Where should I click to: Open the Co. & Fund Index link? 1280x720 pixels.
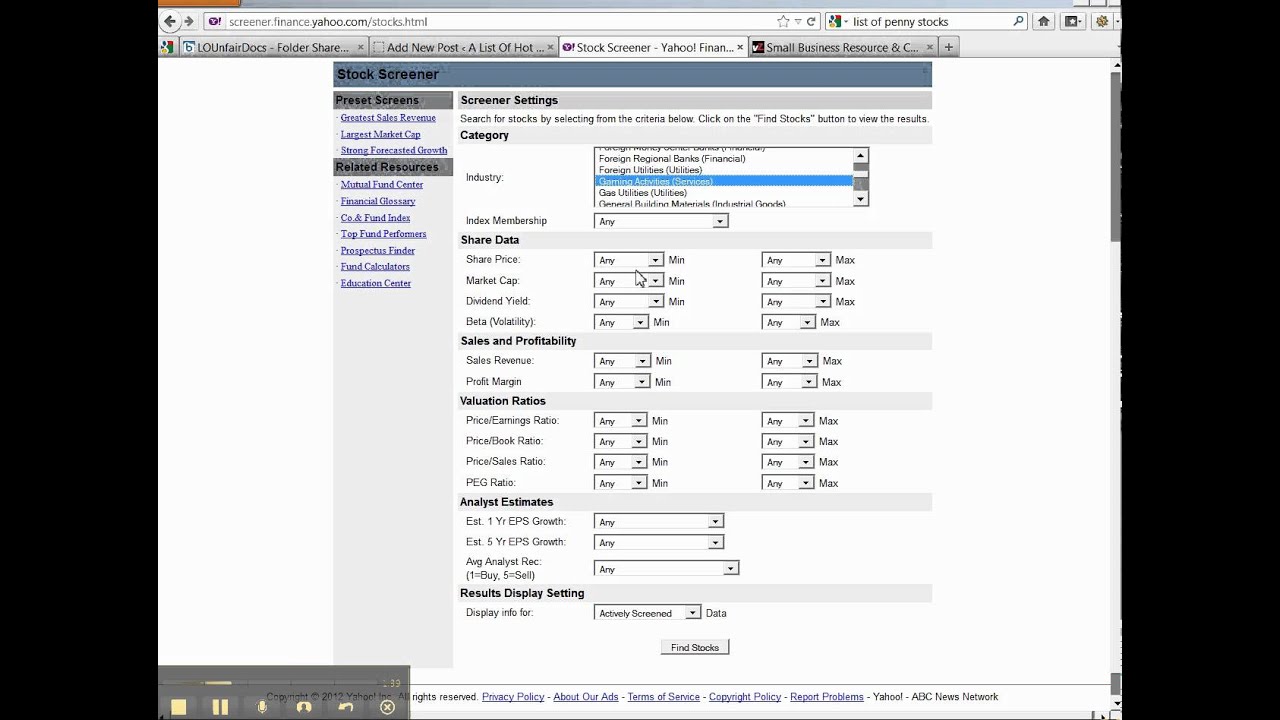click(x=375, y=218)
